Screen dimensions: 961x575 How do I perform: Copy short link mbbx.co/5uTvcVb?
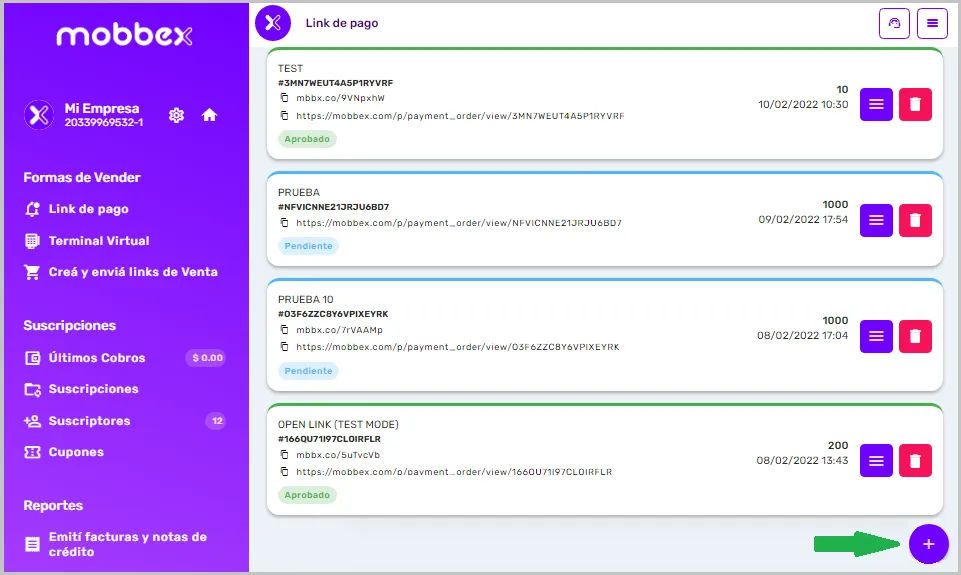[284, 454]
